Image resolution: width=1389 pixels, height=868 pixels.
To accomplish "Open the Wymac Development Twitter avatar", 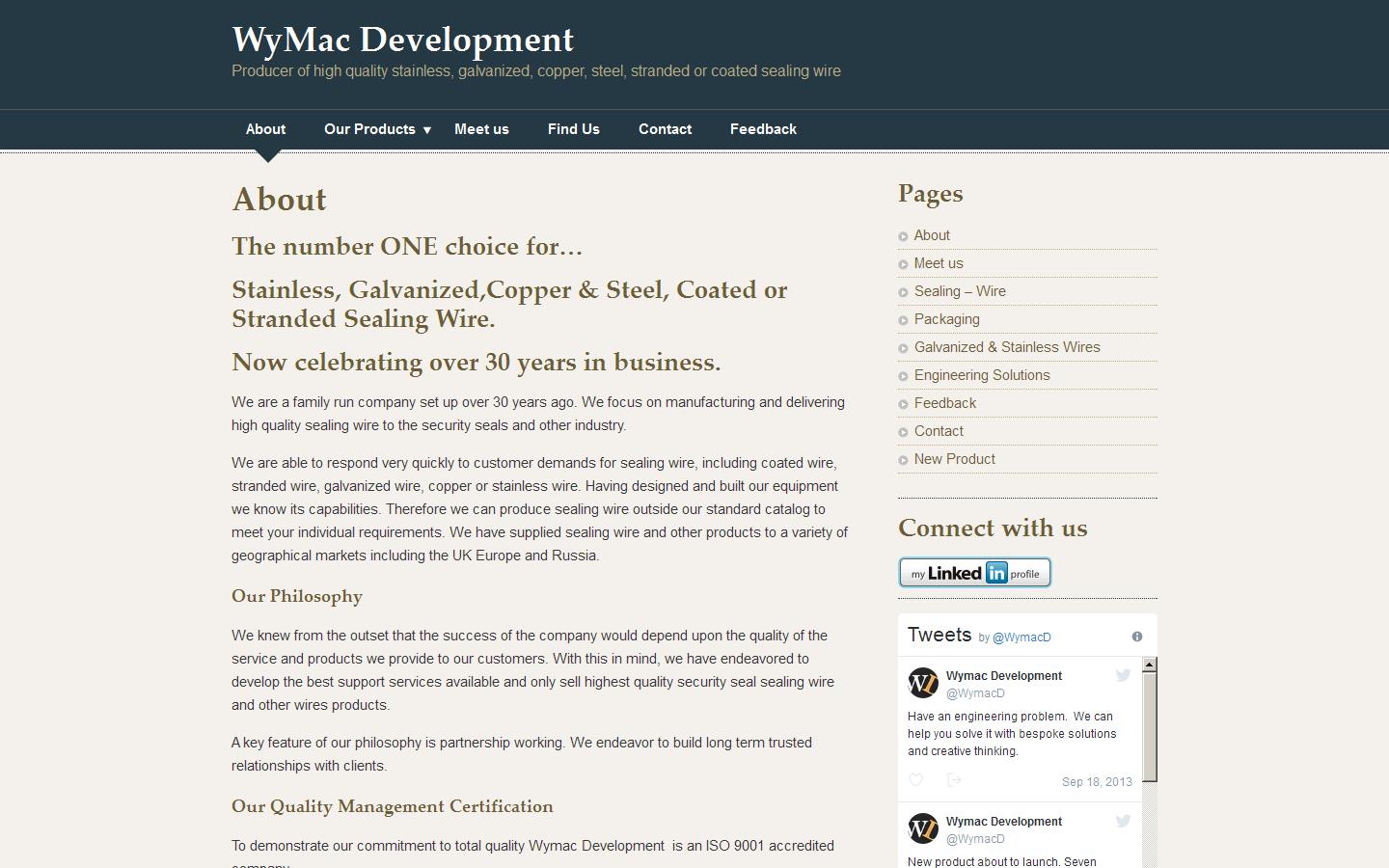I will point(923,683).
